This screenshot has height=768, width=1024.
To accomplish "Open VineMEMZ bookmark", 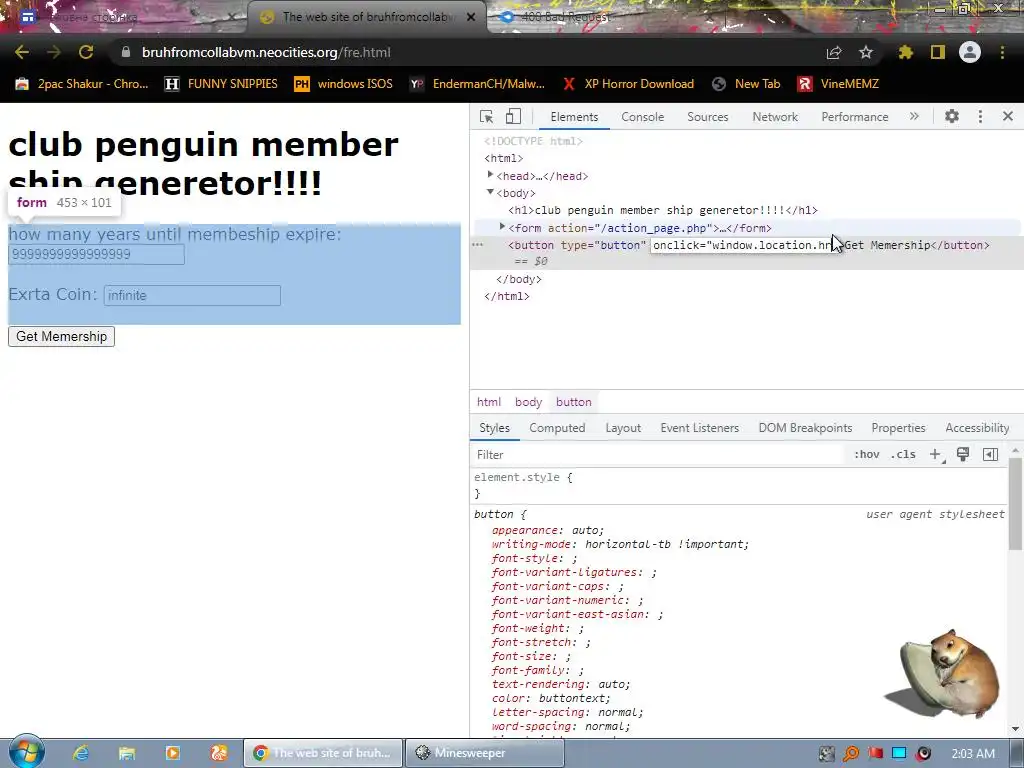I will coord(838,84).
